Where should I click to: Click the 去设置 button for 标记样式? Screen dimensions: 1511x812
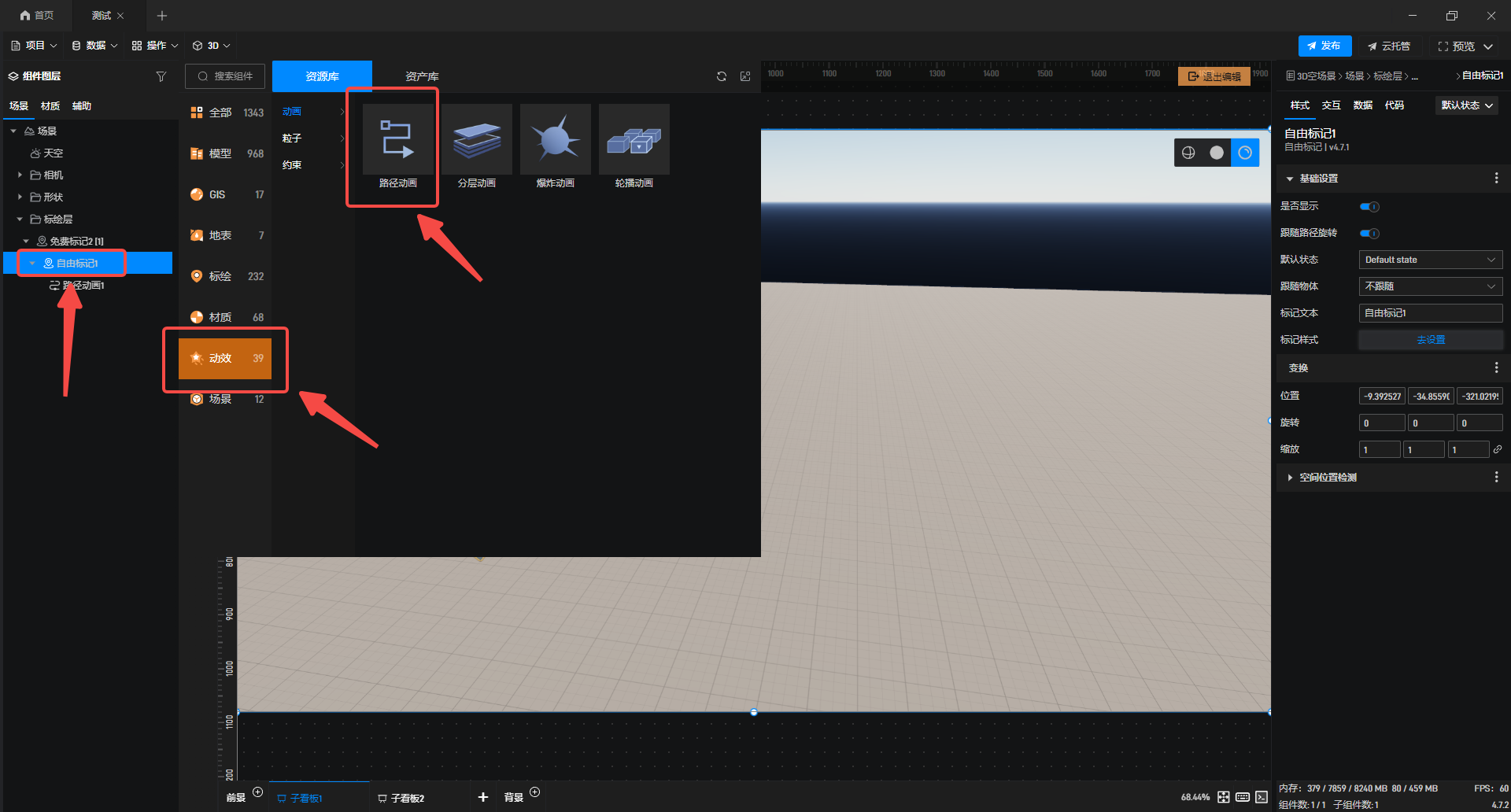coord(1430,340)
